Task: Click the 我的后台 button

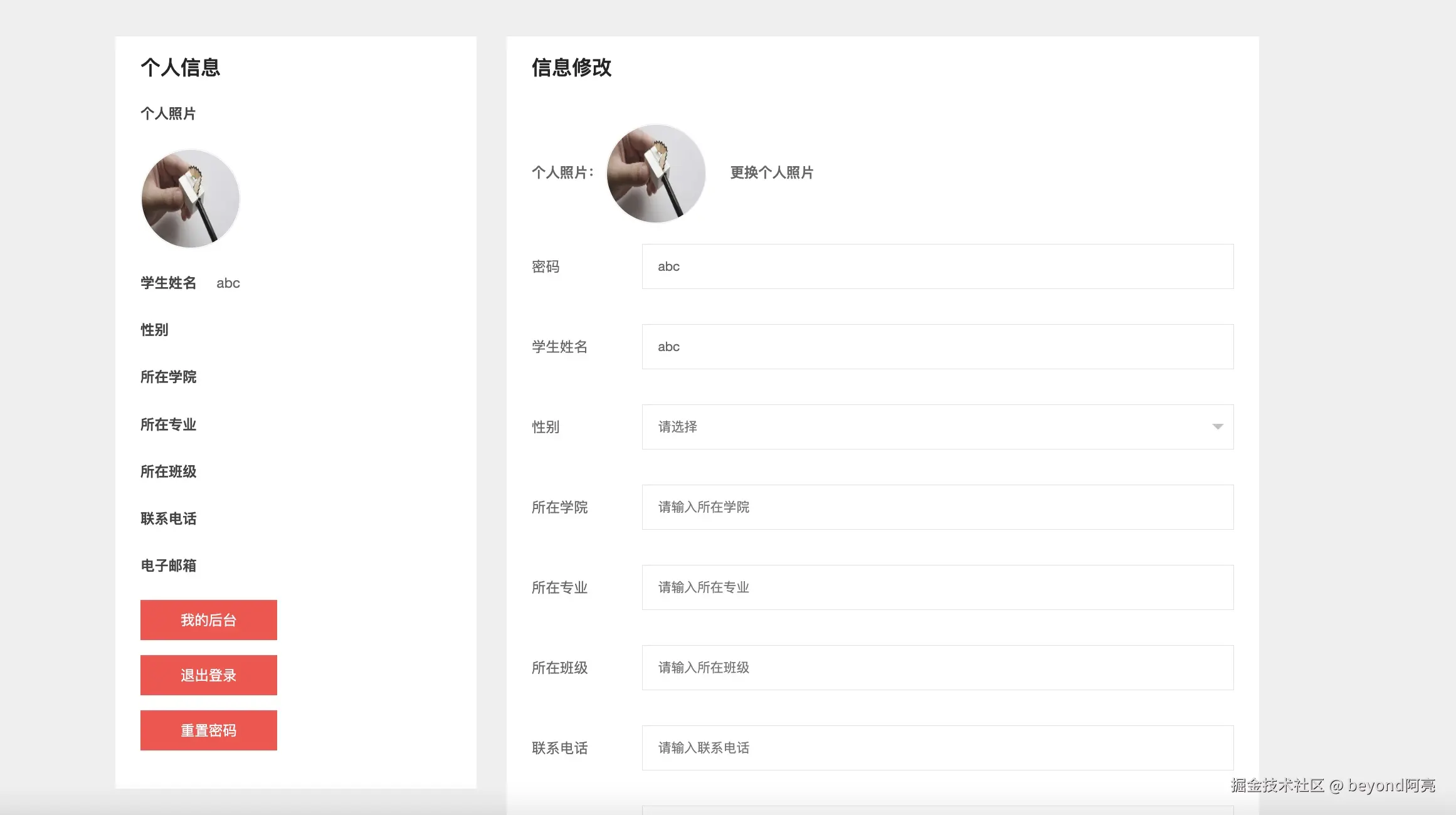Action: 208,619
